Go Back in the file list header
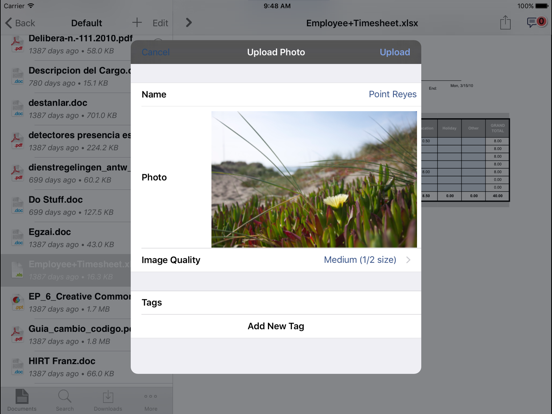The image size is (552, 414). click(20, 23)
